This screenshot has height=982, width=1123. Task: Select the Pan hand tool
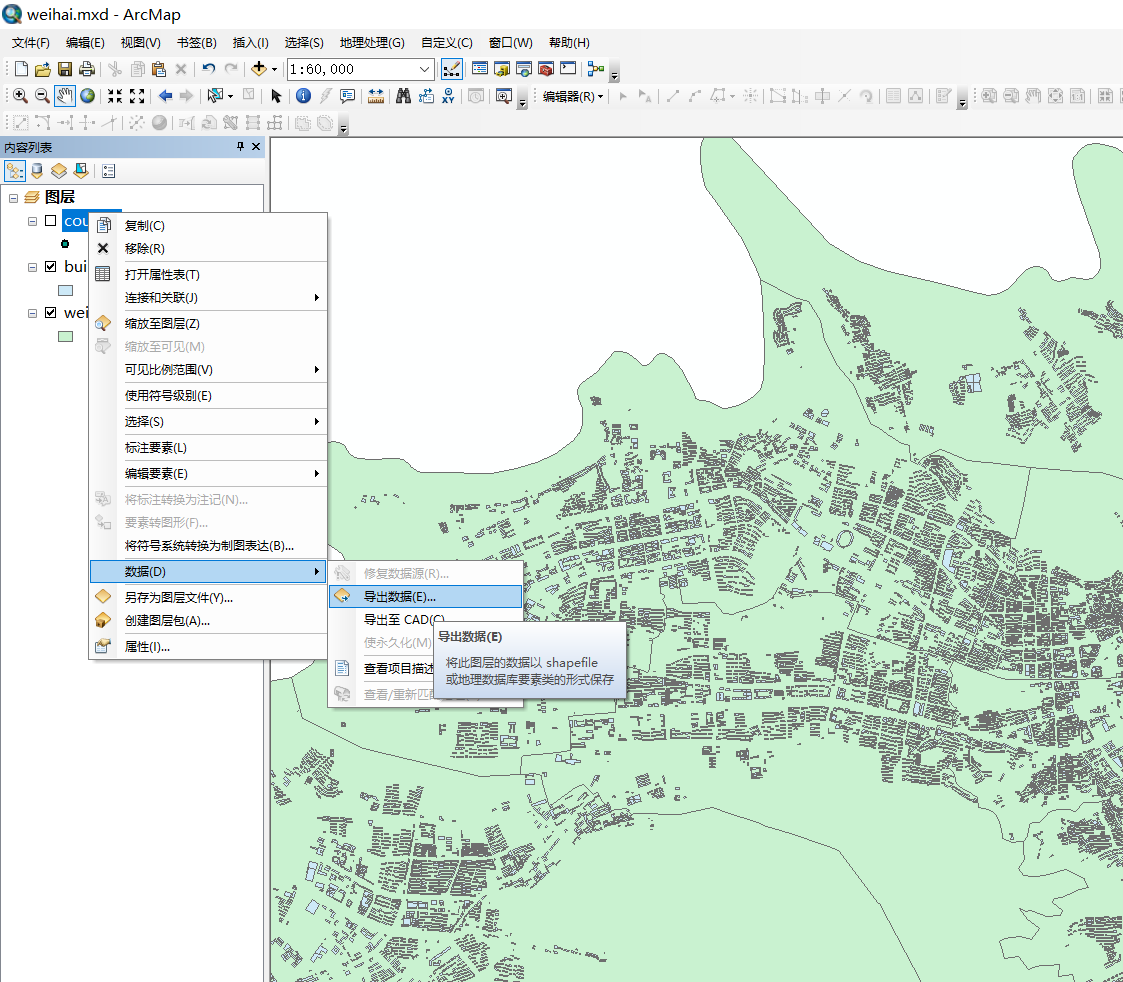point(65,96)
